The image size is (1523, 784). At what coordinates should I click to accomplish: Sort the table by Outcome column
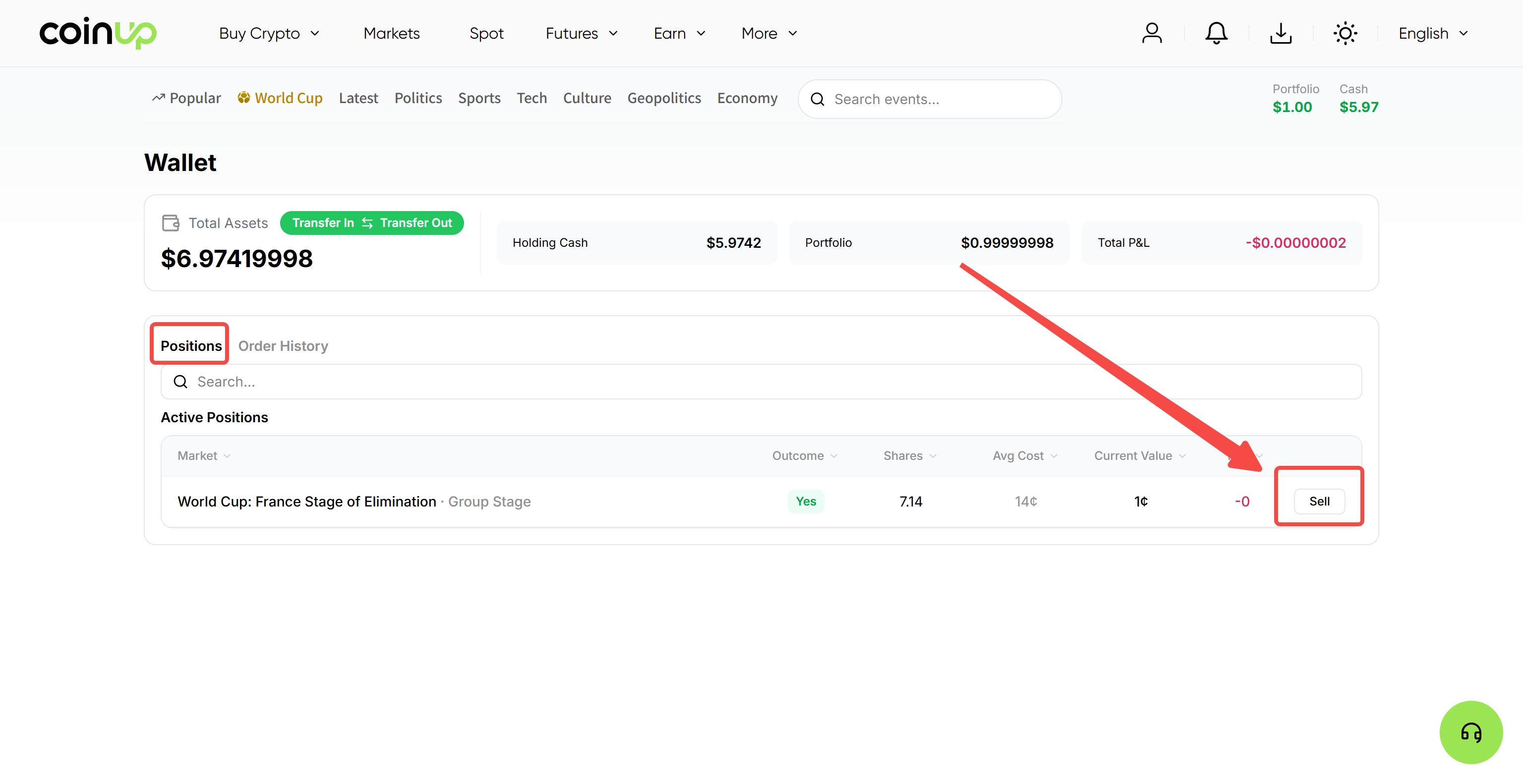805,455
